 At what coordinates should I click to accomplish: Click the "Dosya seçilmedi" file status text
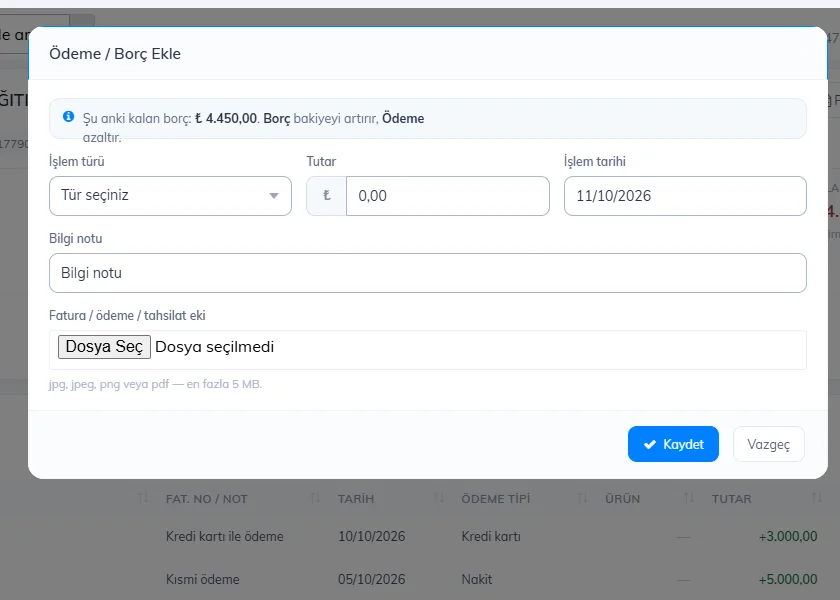(214, 347)
